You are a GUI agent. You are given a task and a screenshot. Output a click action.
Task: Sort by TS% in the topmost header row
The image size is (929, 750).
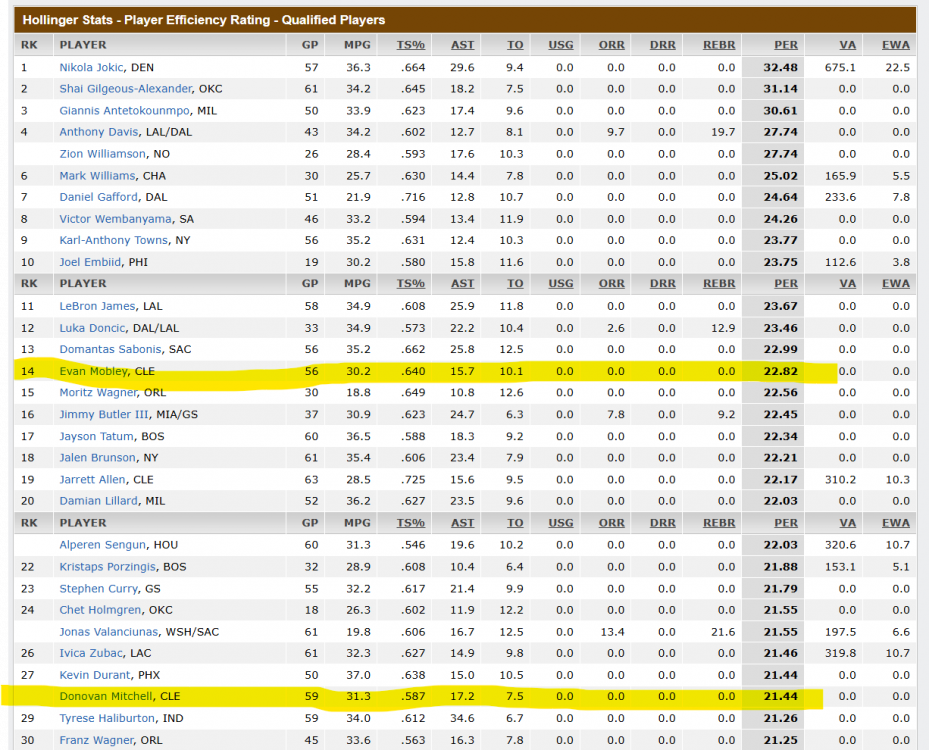(x=411, y=45)
